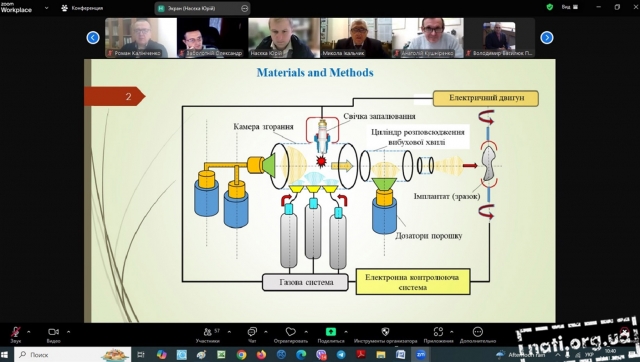Expand arrow beside Чат

(266, 332)
